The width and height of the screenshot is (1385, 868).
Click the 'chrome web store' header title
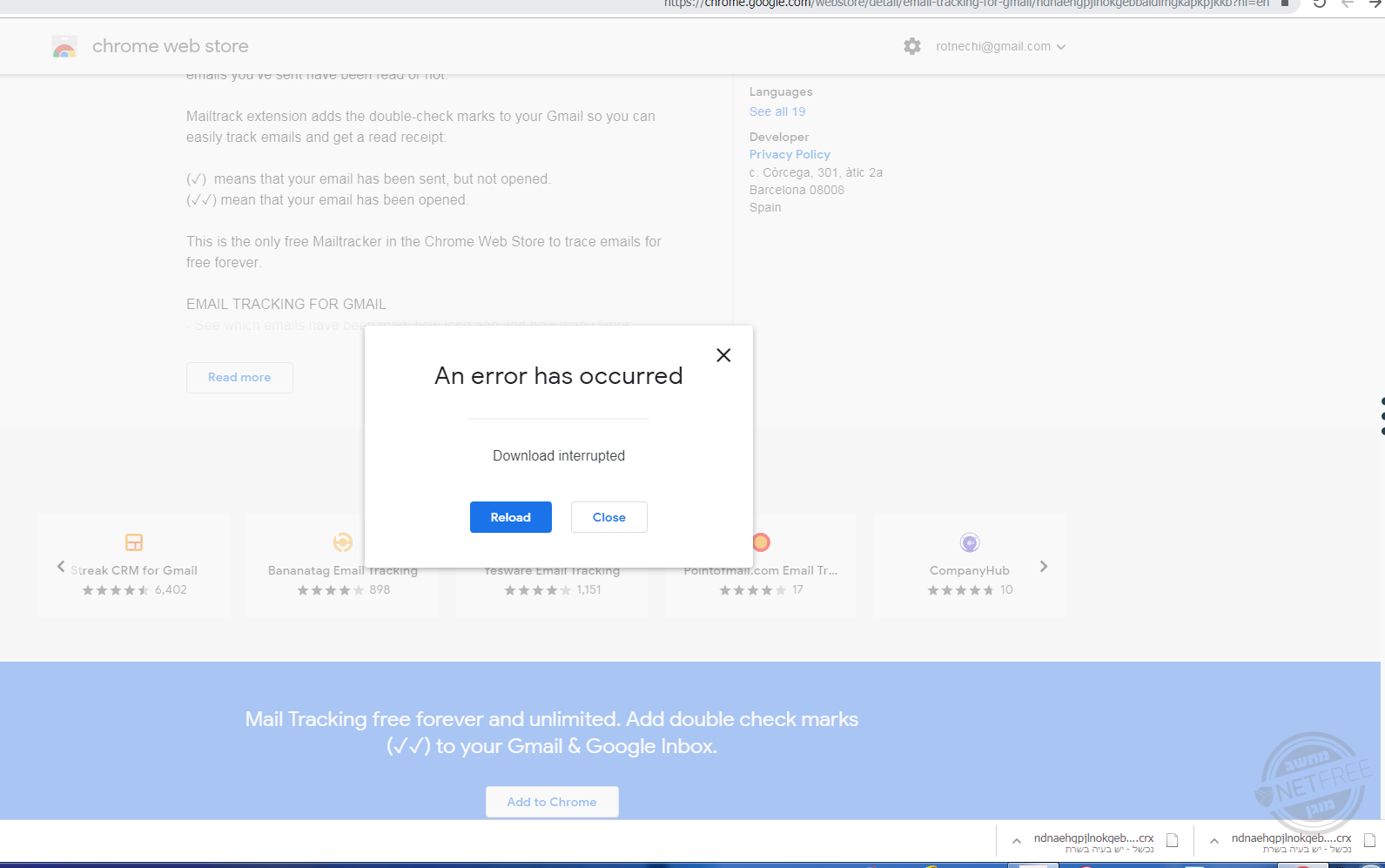(x=171, y=46)
